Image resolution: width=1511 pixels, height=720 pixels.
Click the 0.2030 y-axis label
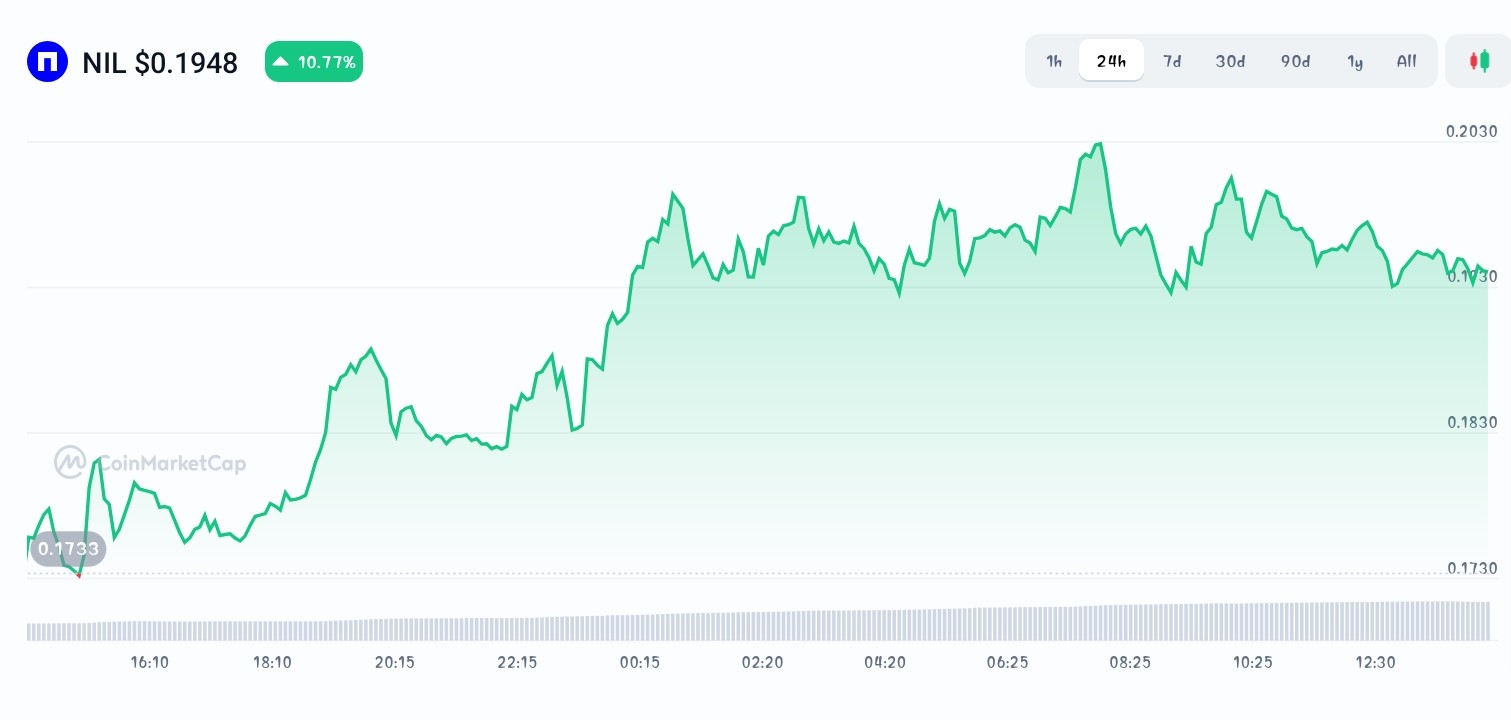(x=1471, y=131)
